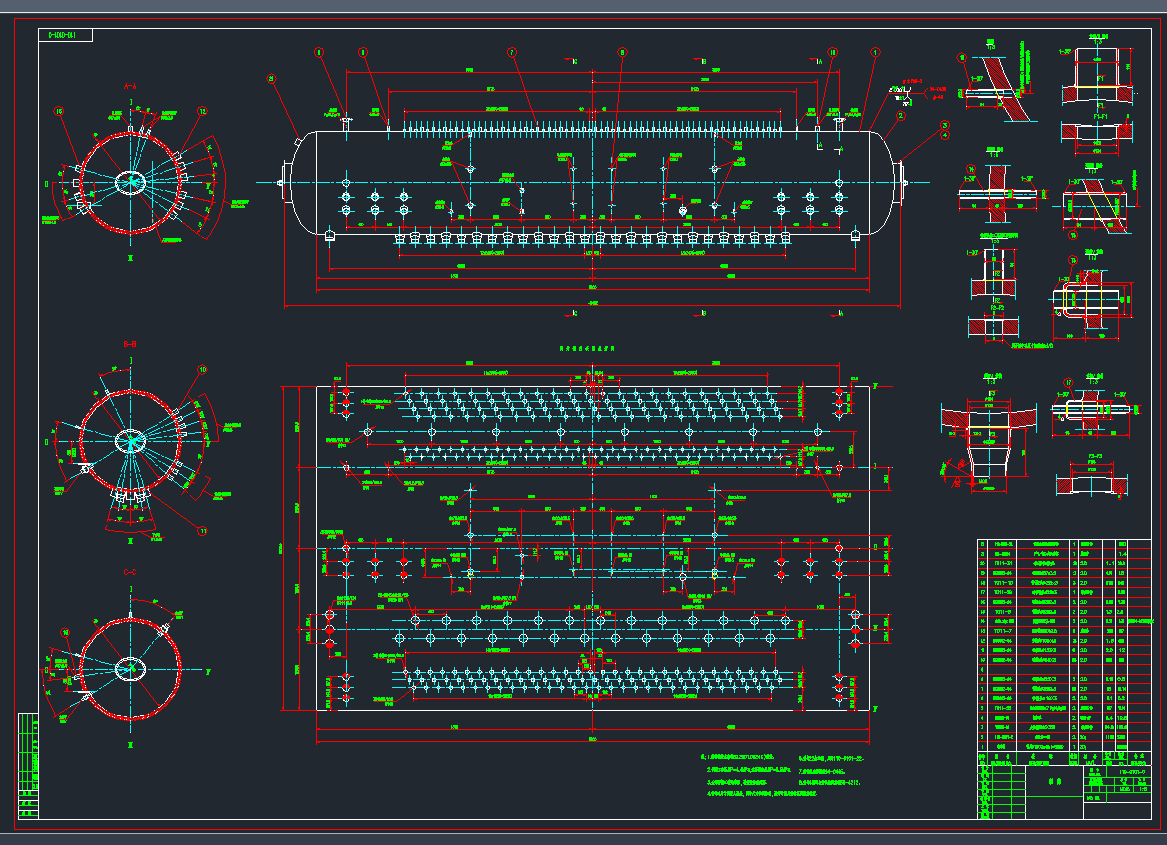Click balloon callout 1 near the right vessel head

click(873, 50)
